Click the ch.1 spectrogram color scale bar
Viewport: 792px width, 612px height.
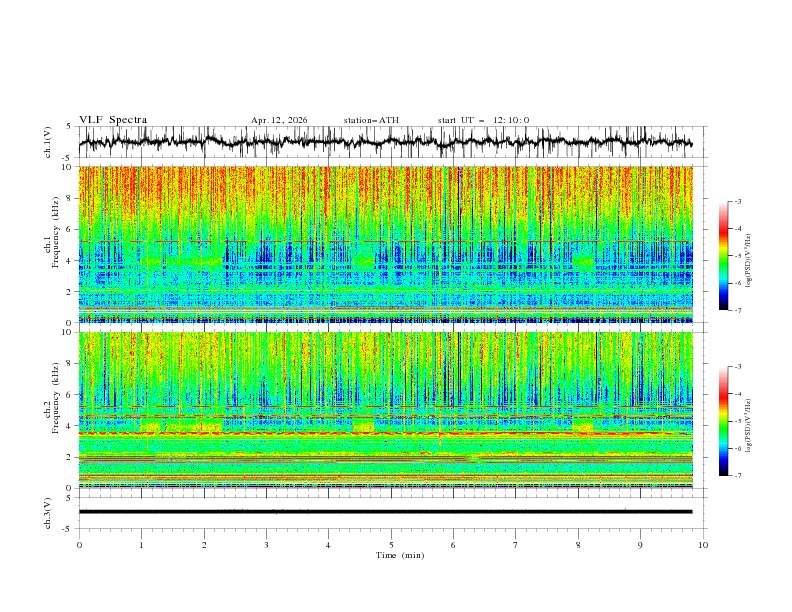(x=723, y=256)
